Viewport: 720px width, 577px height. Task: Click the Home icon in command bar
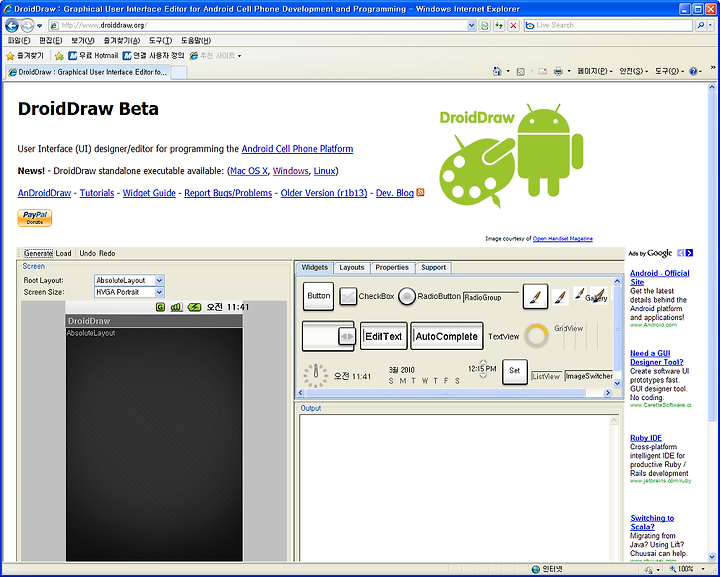tap(497, 71)
